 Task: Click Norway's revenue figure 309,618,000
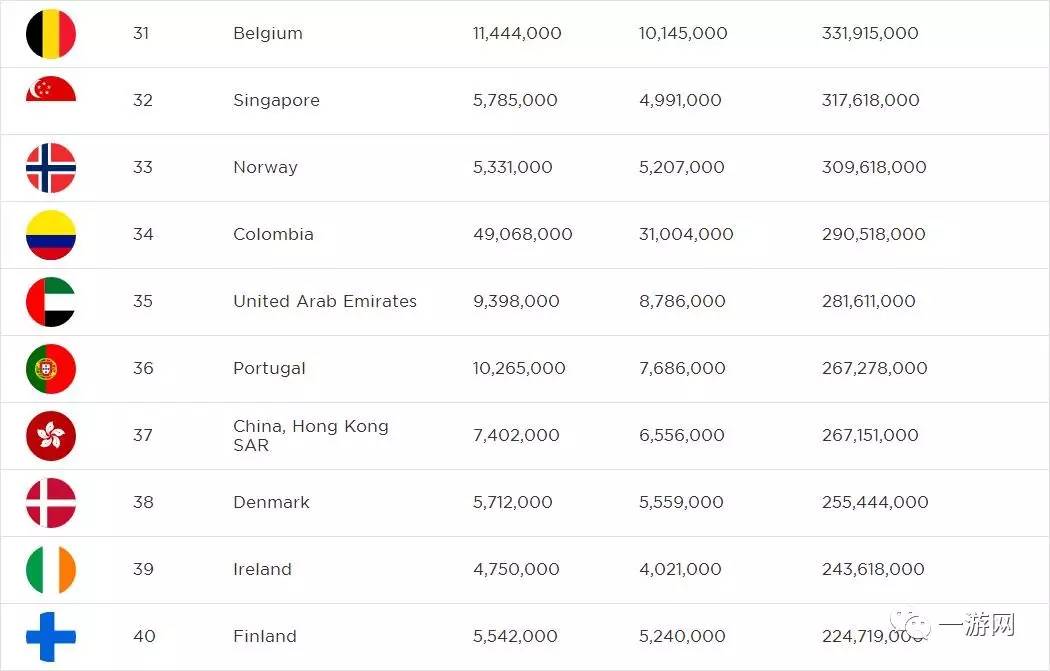point(873,168)
